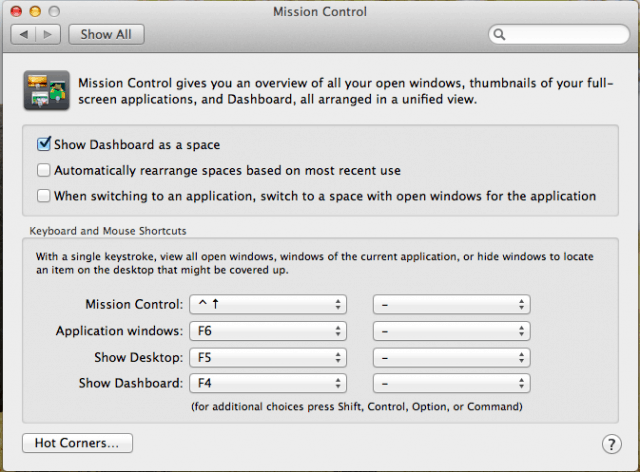Open Show Dashboard F4 shortcut dropdown
The image size is (640, 472).
pos(269,382)
